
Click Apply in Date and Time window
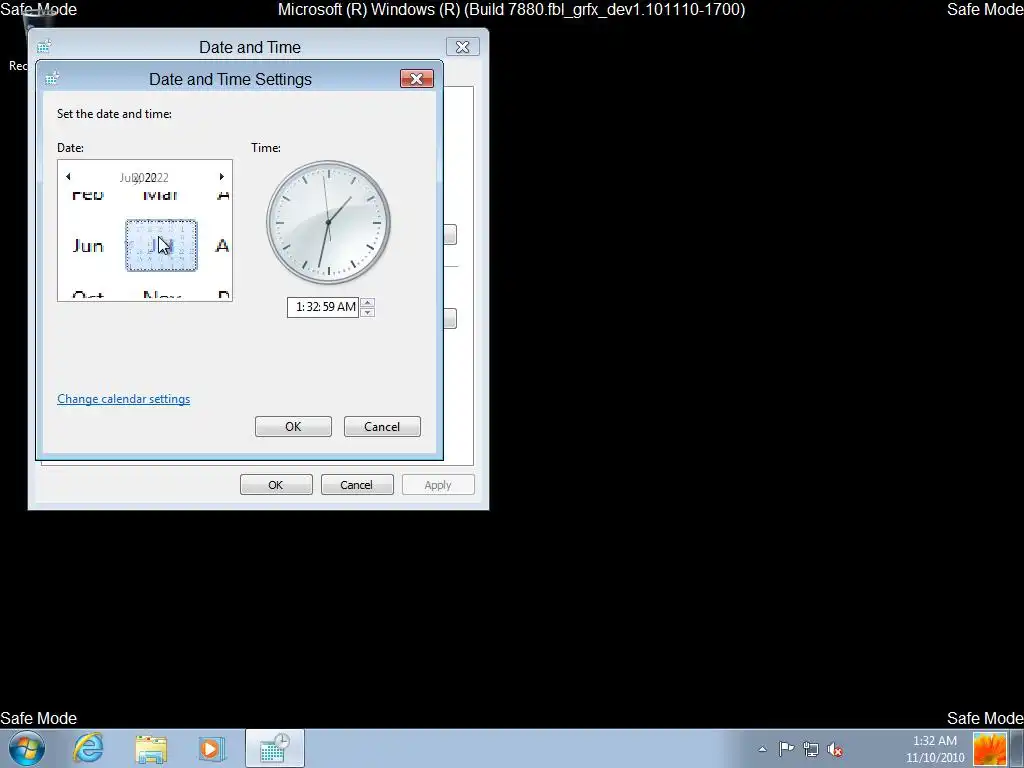pyautogui.click(x=438, y=485)
